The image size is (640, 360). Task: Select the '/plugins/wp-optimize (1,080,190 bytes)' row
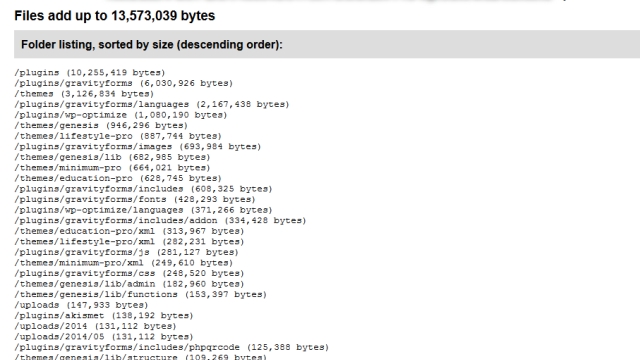tap(121, 115)
